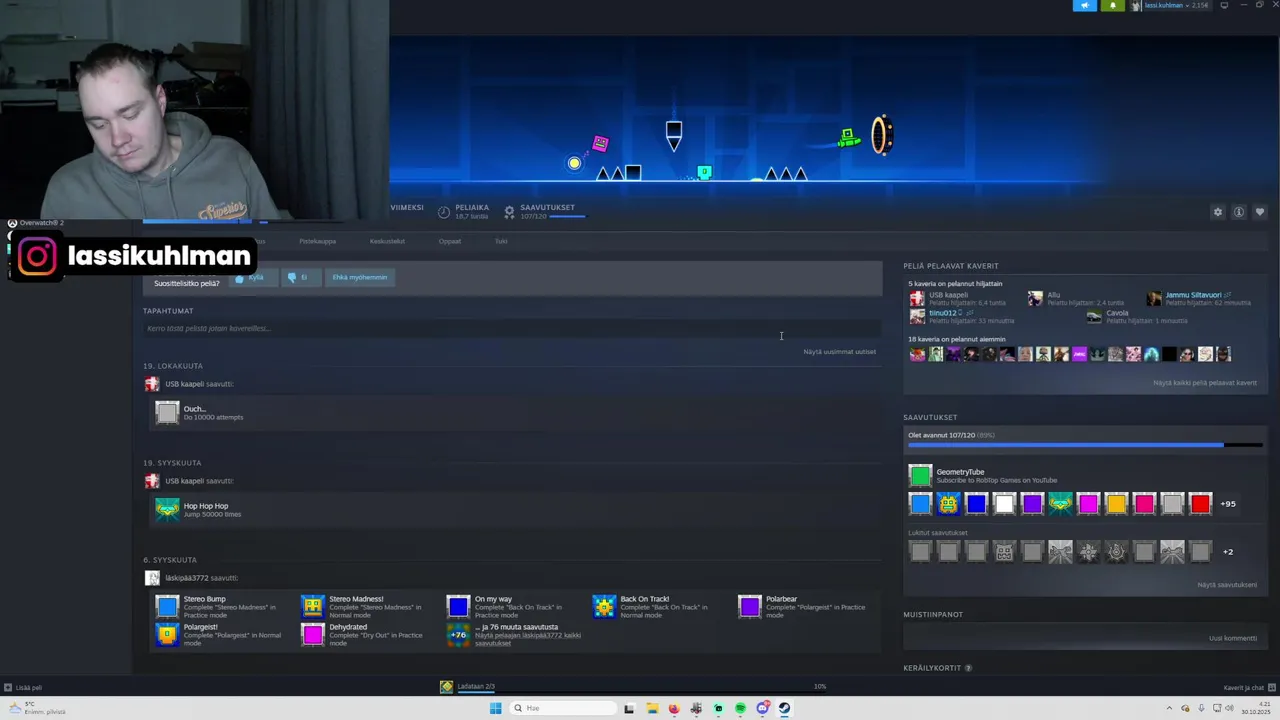Click the Windows taskbar search box

[x=561, y=708]
